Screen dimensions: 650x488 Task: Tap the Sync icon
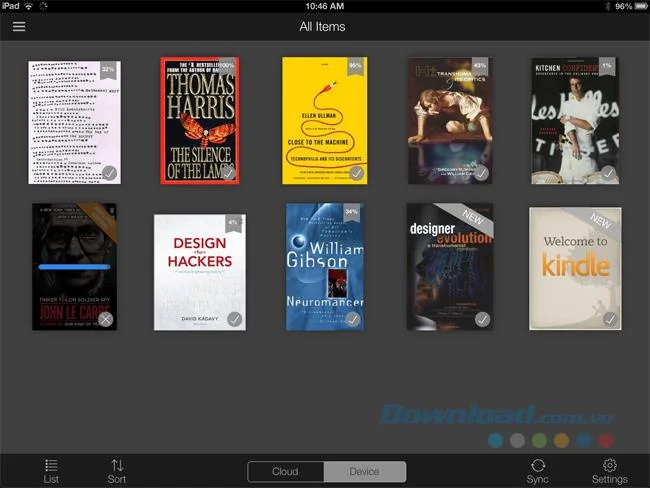538,465
